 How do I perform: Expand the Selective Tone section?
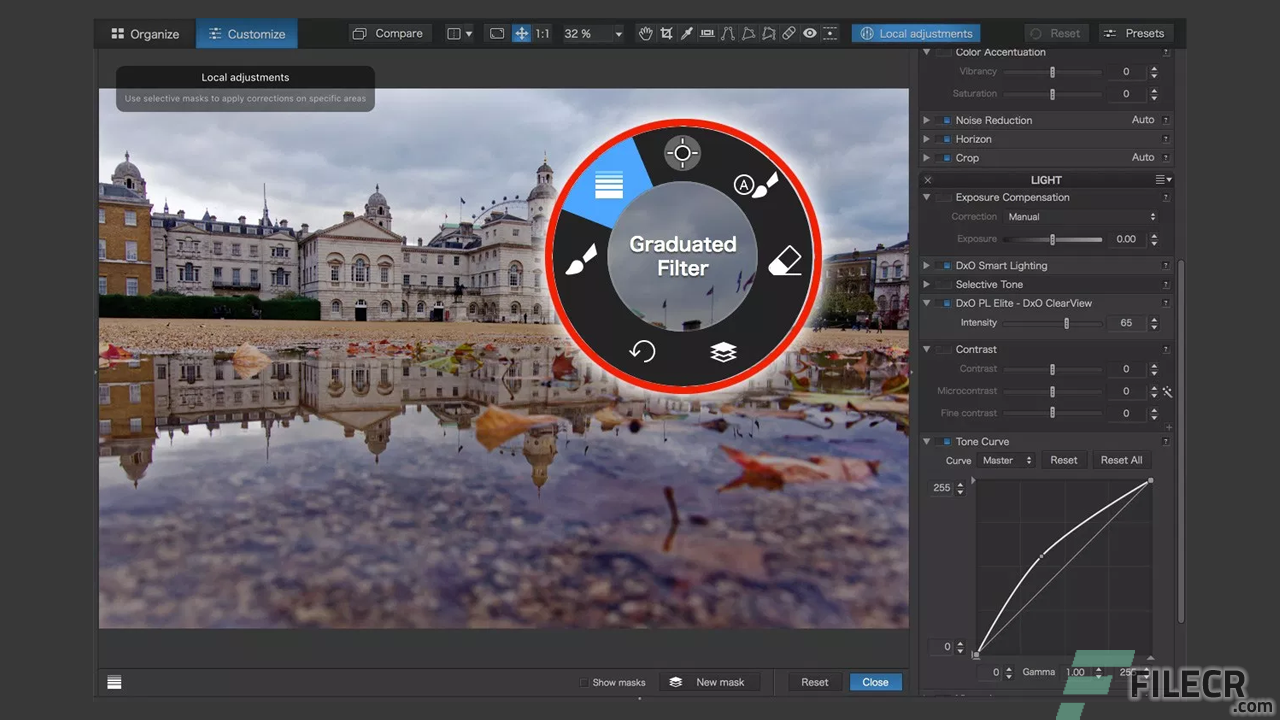(927, 285)
